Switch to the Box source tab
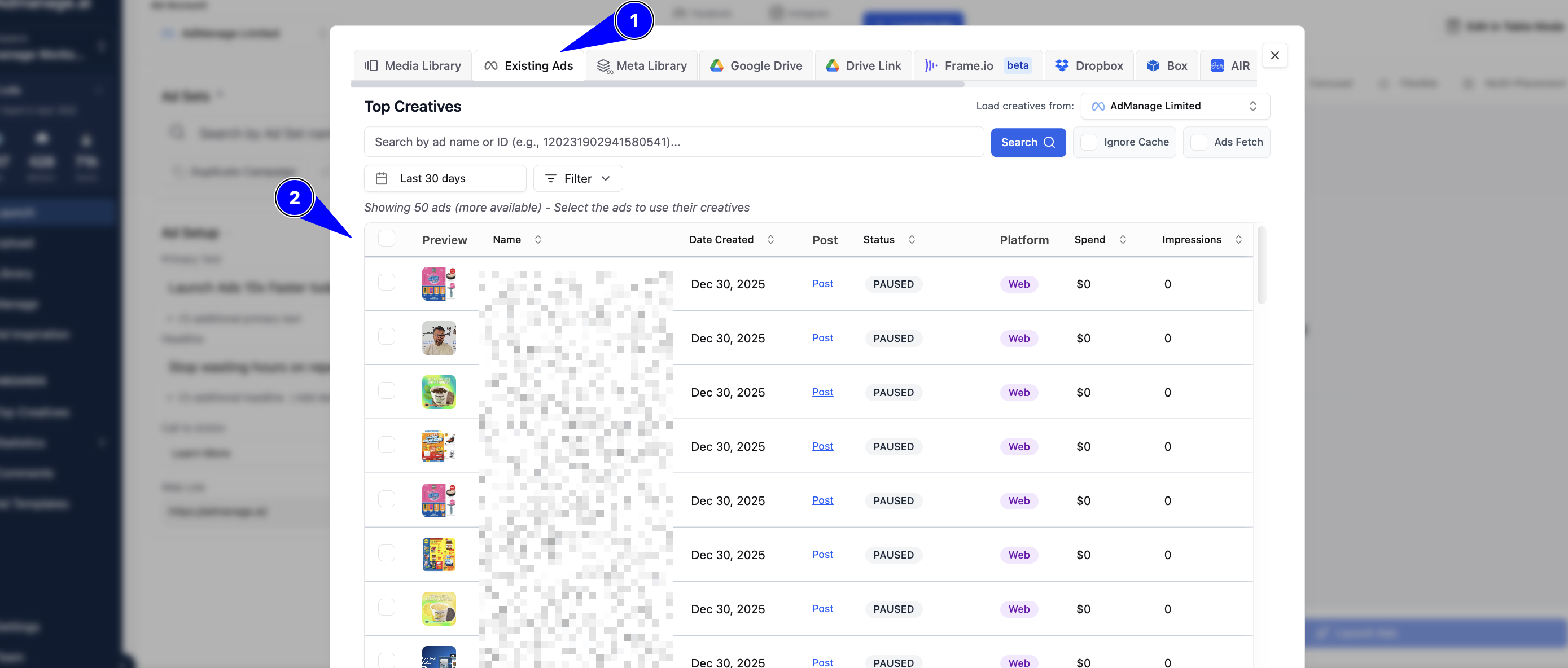The width and height of the screenshot is (1568, 668). click(x=1167, y=65)
